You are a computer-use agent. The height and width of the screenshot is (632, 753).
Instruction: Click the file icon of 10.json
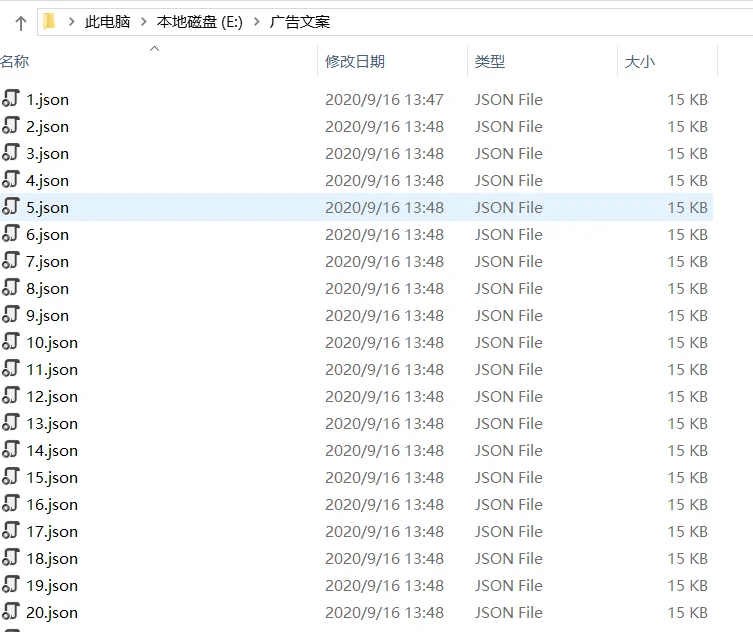coord(11,341)
